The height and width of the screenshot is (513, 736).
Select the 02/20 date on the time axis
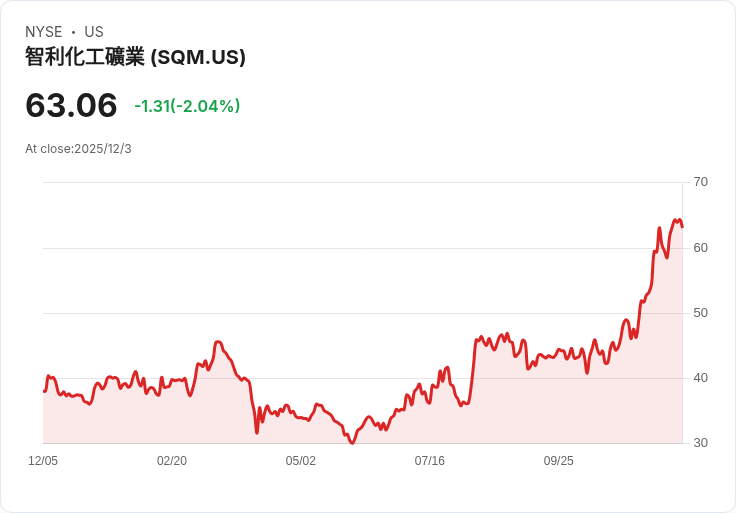(x=172, y=461)
